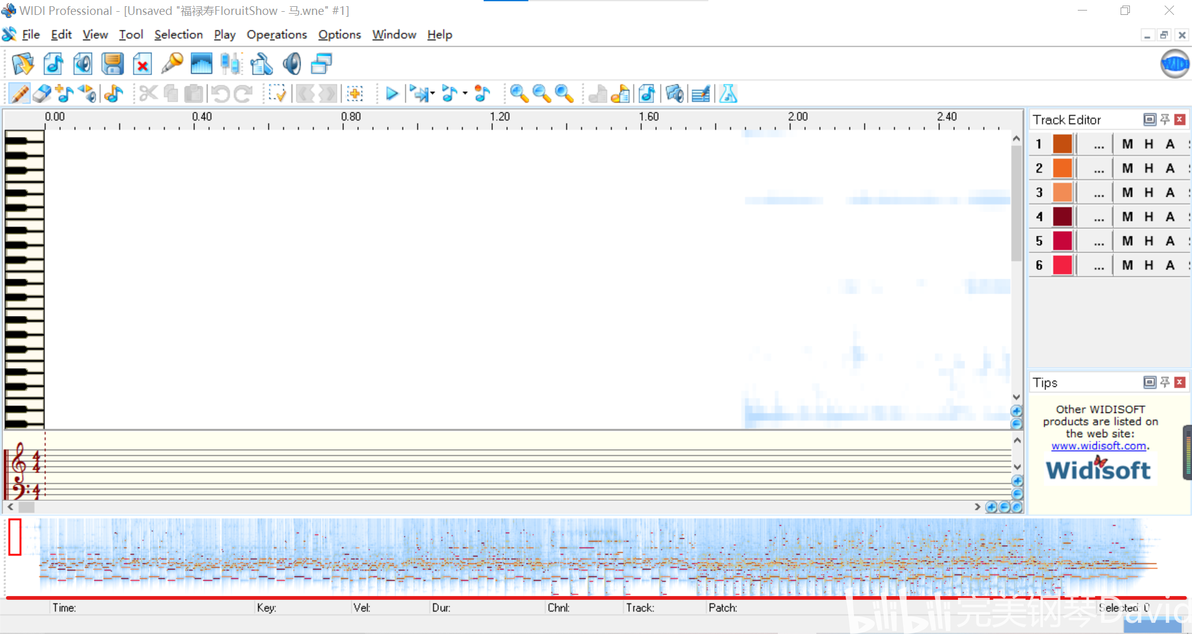Open dropdown arrow beside play-note icon
Screen dimensions: 1192x634
point(464,94)
